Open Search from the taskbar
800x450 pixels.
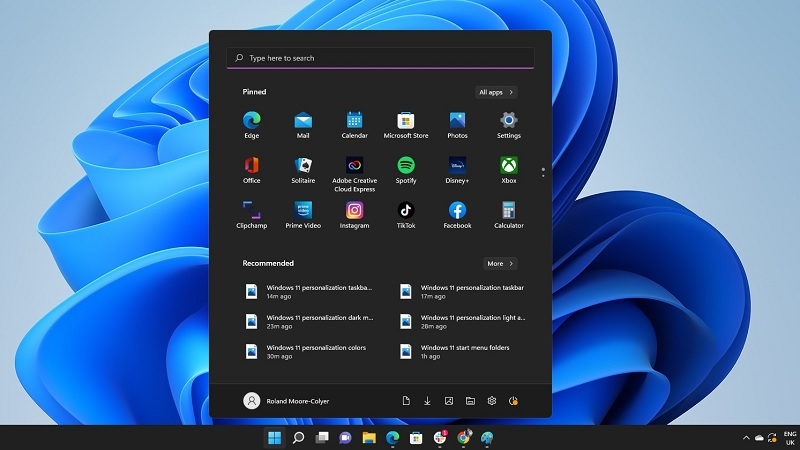[x=298, y=438]
